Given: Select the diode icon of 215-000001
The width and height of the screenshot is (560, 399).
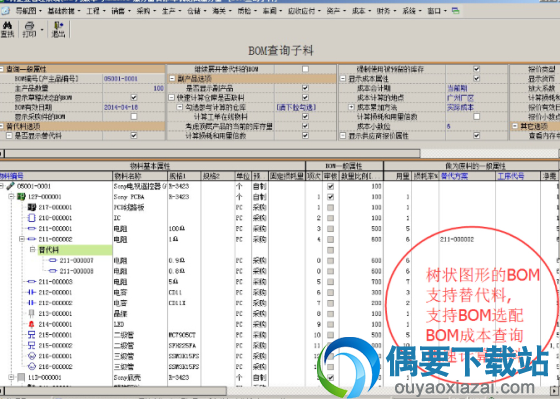Looking at the screenshot, I should (x=31, y=335).
